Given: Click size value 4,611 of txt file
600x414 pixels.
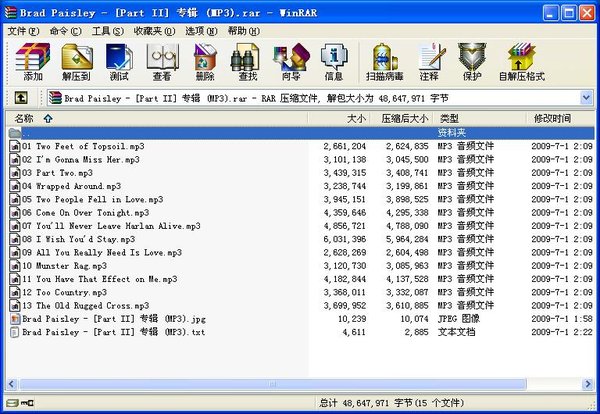Looking at the screenshot, I should (354, 332).
